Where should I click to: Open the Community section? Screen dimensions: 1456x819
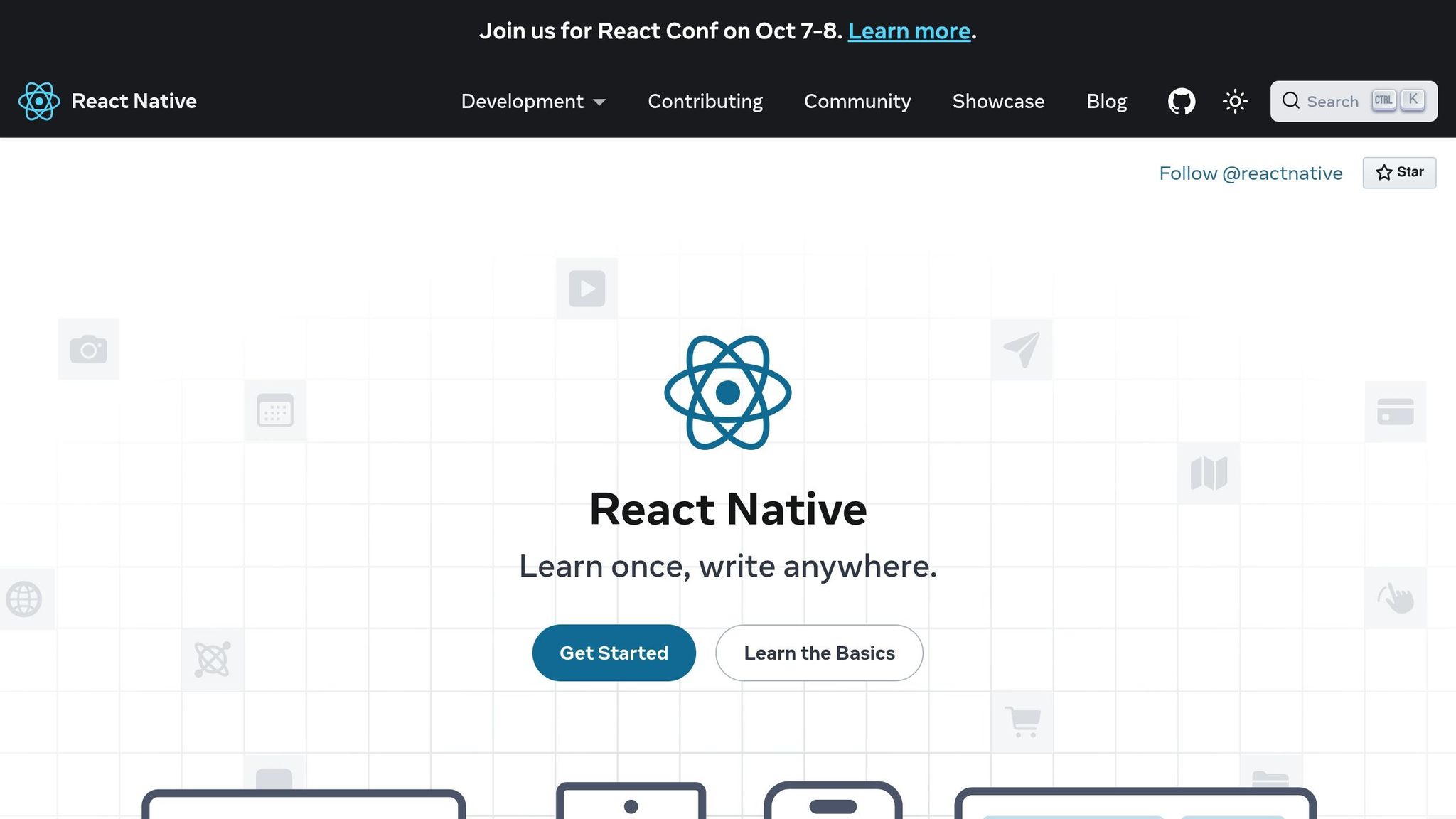coord(857,101)
